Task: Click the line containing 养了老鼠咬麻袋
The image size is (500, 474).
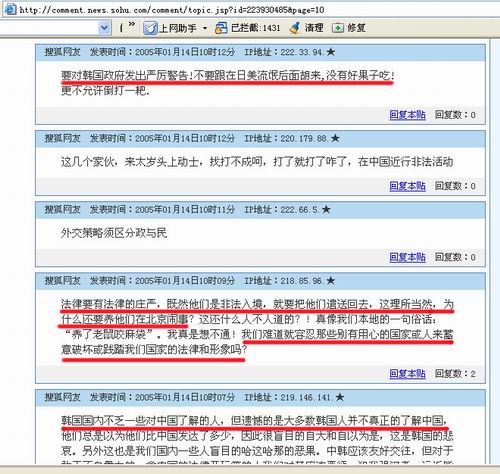Action: tap(257, 334)
